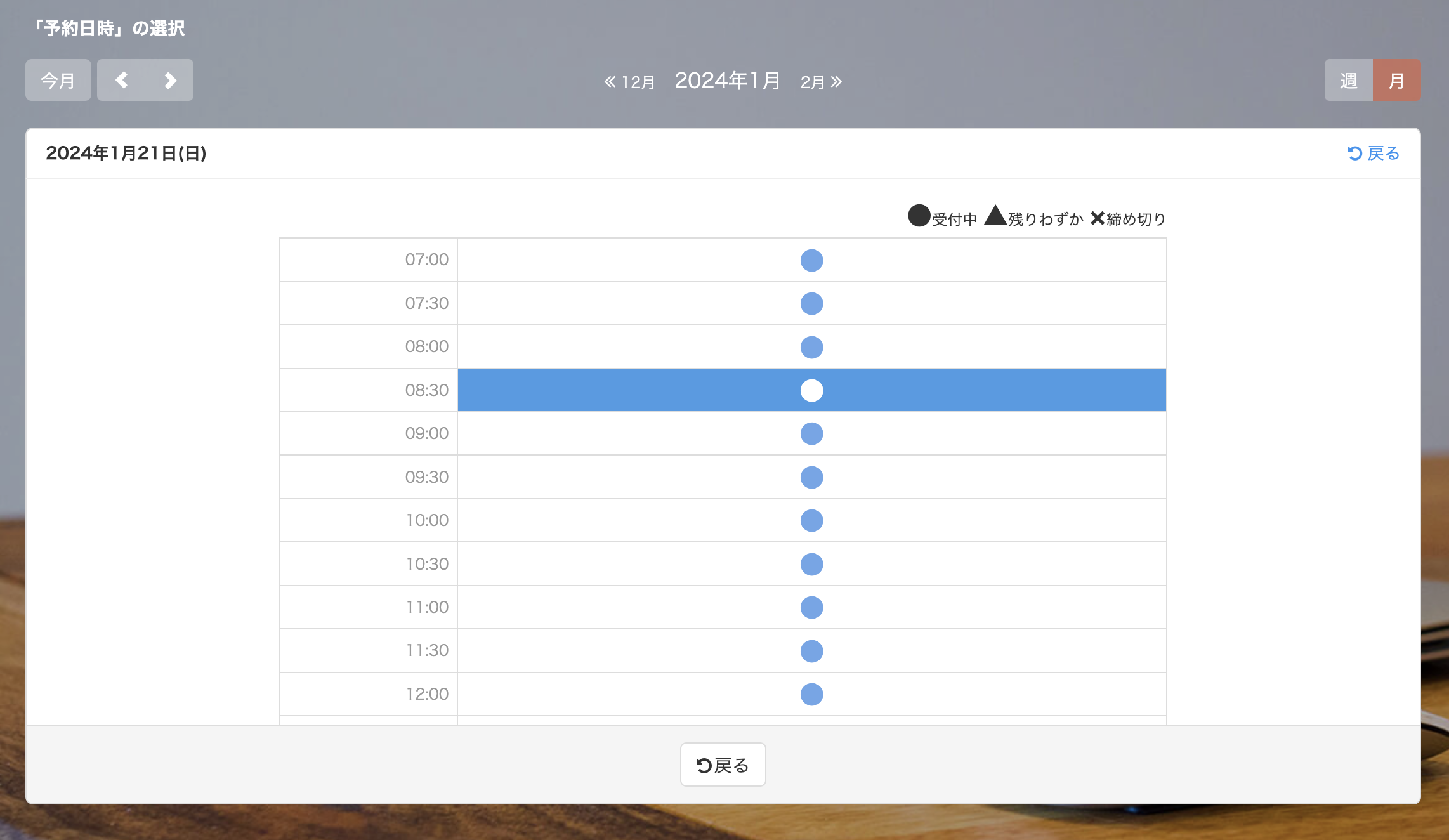The width and height of the screenshot is (1449, 840).
Task: Select the 07:00 availability circle
Action: [x=811, y=260]
